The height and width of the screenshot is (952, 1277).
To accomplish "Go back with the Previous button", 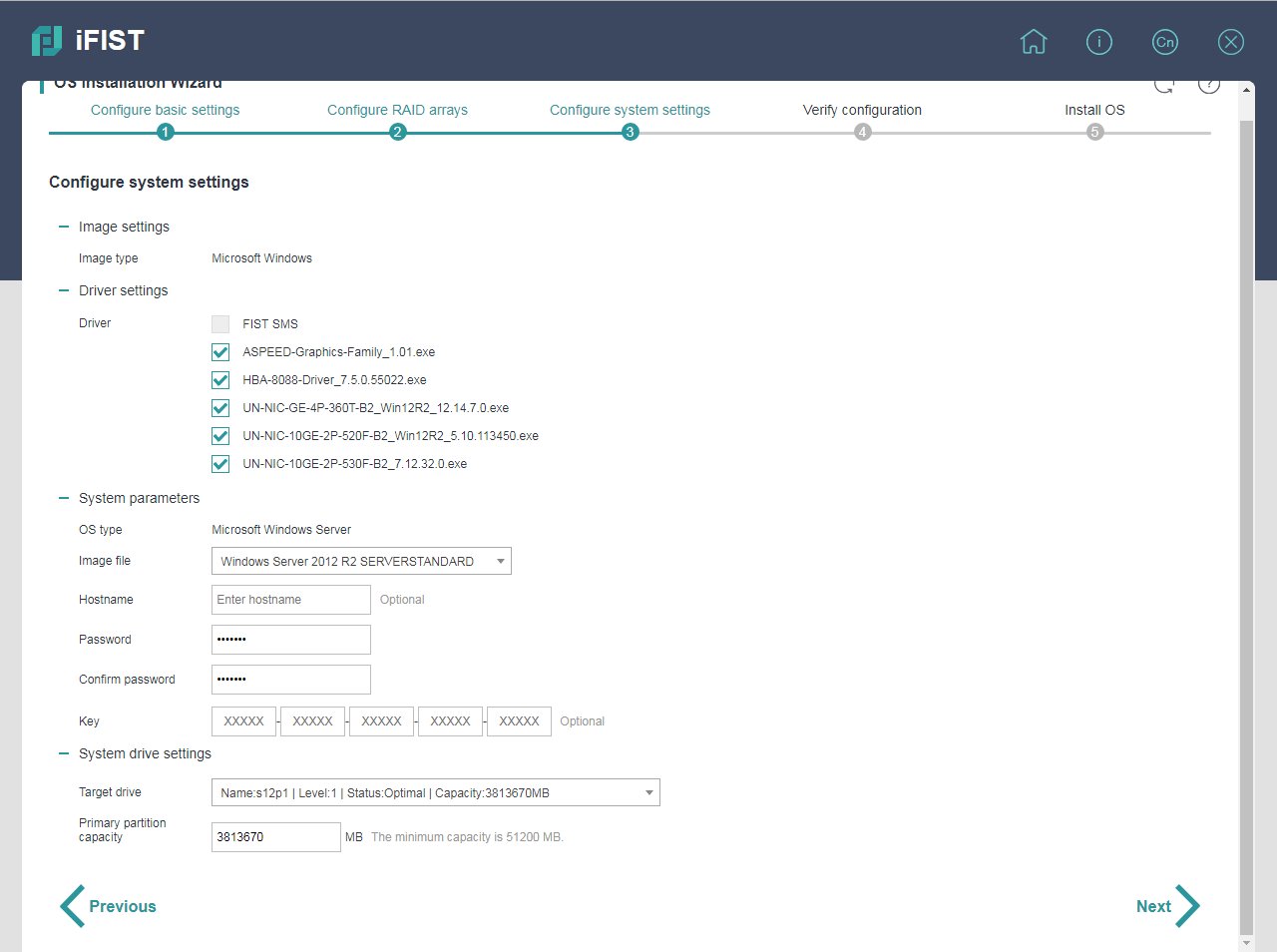I will pyautogui.click(x=109, y=906).
